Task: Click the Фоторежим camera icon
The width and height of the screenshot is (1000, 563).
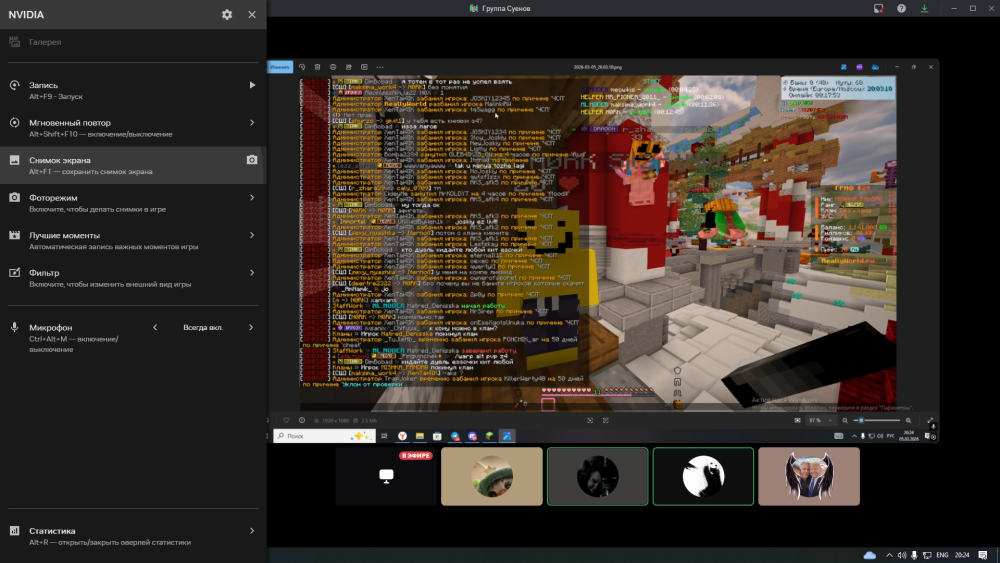Action: pos(15,198)
